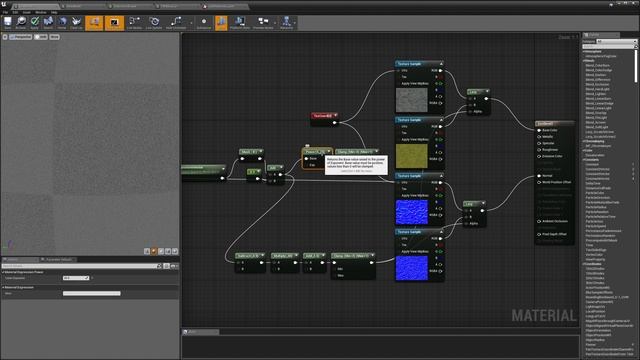Open the Palette Category dropdown

pyautogui.click(x=616, y=41)
